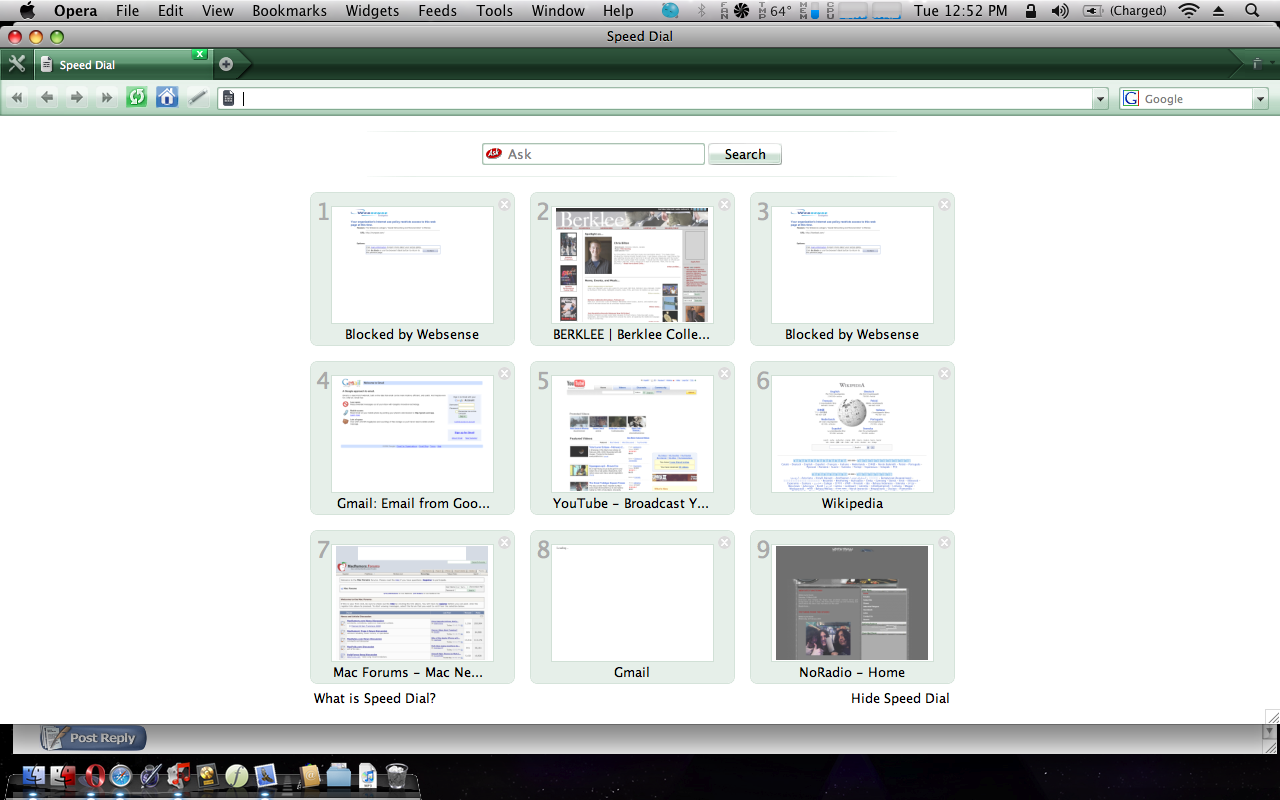1280x800 pixels.
Task: Click 'What is Speed Dial?' link
Action: coord(375,698)
